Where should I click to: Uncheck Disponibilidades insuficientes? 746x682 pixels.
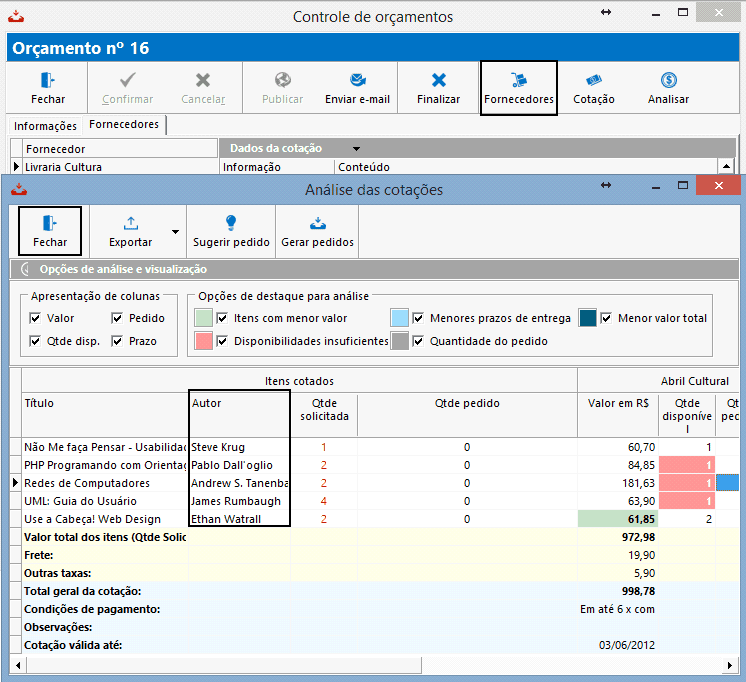[222, 341]
